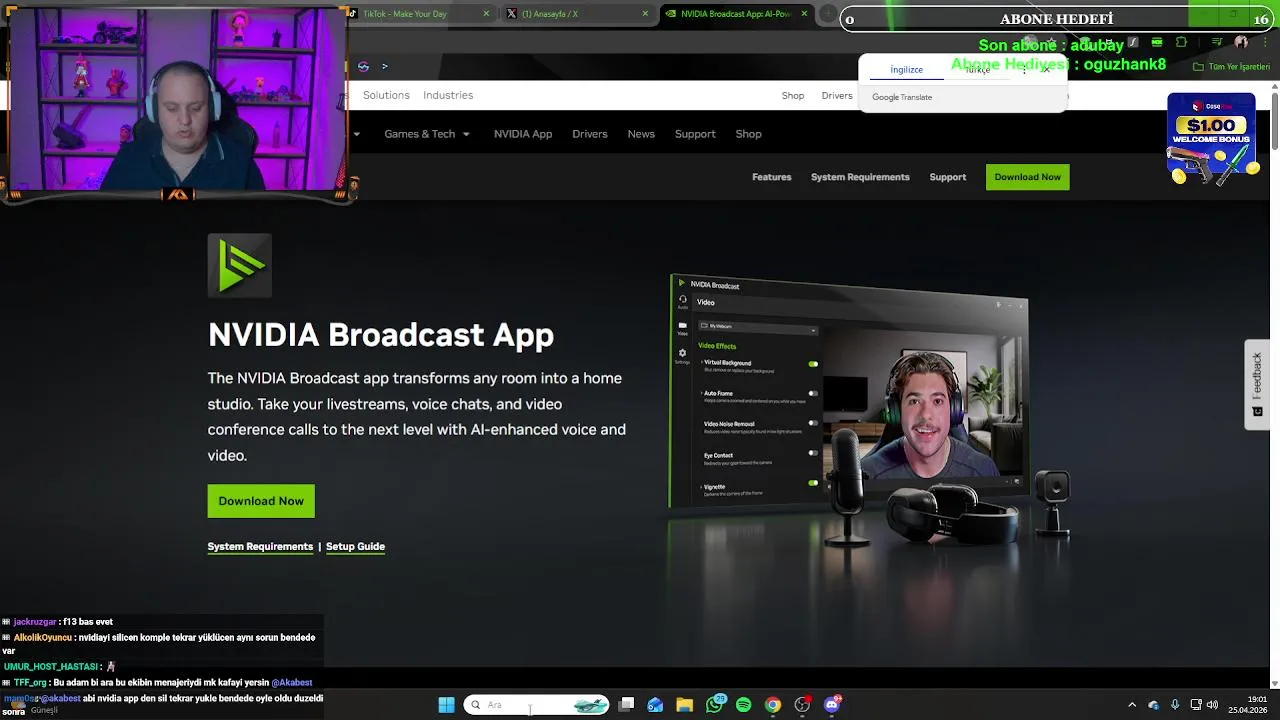The height and width of the screenshot is (720, 1280).
Task: Open the Chrome profile avatar
Action: point(1241,42)
